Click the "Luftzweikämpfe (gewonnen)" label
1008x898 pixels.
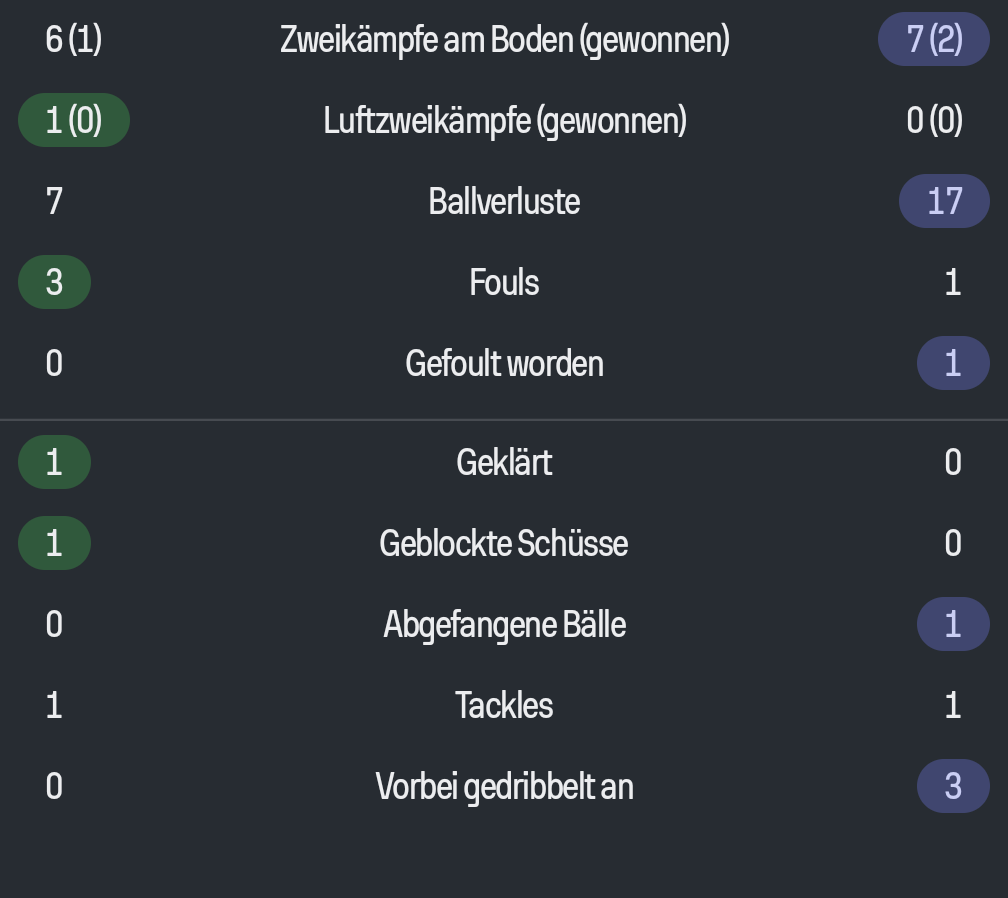pos(504,121)
